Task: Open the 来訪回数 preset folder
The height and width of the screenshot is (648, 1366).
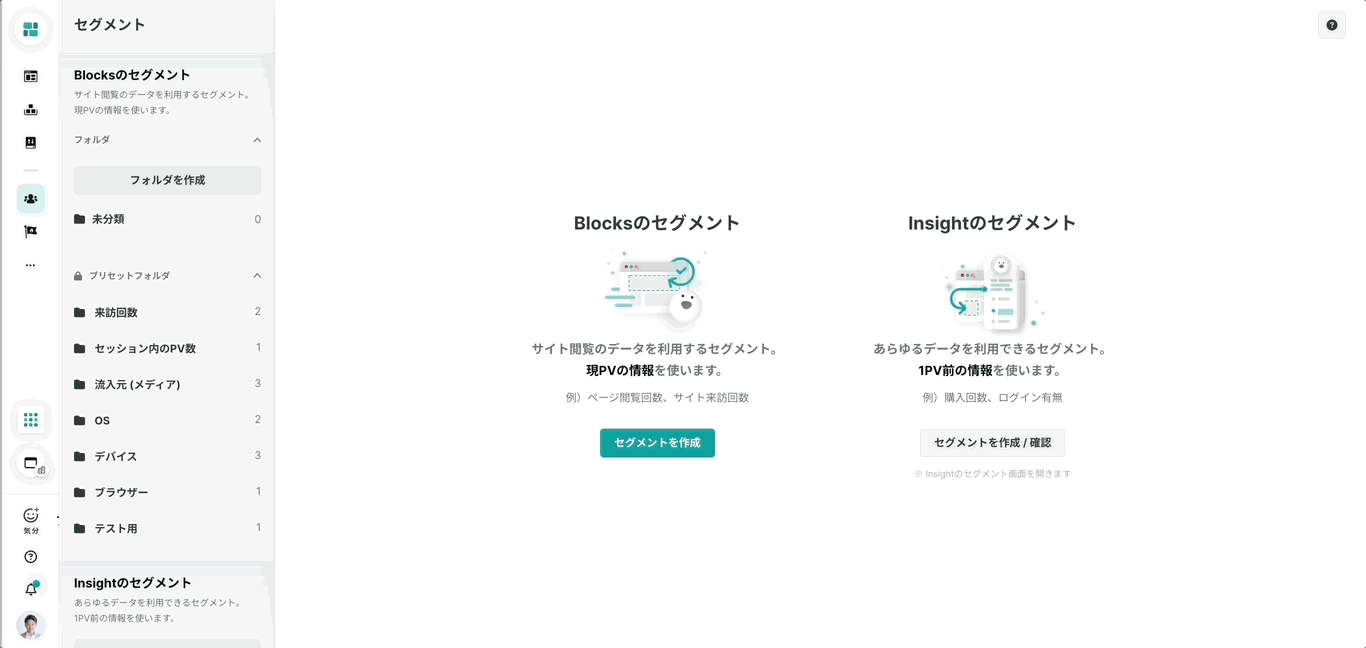Action: coord(167,312)
